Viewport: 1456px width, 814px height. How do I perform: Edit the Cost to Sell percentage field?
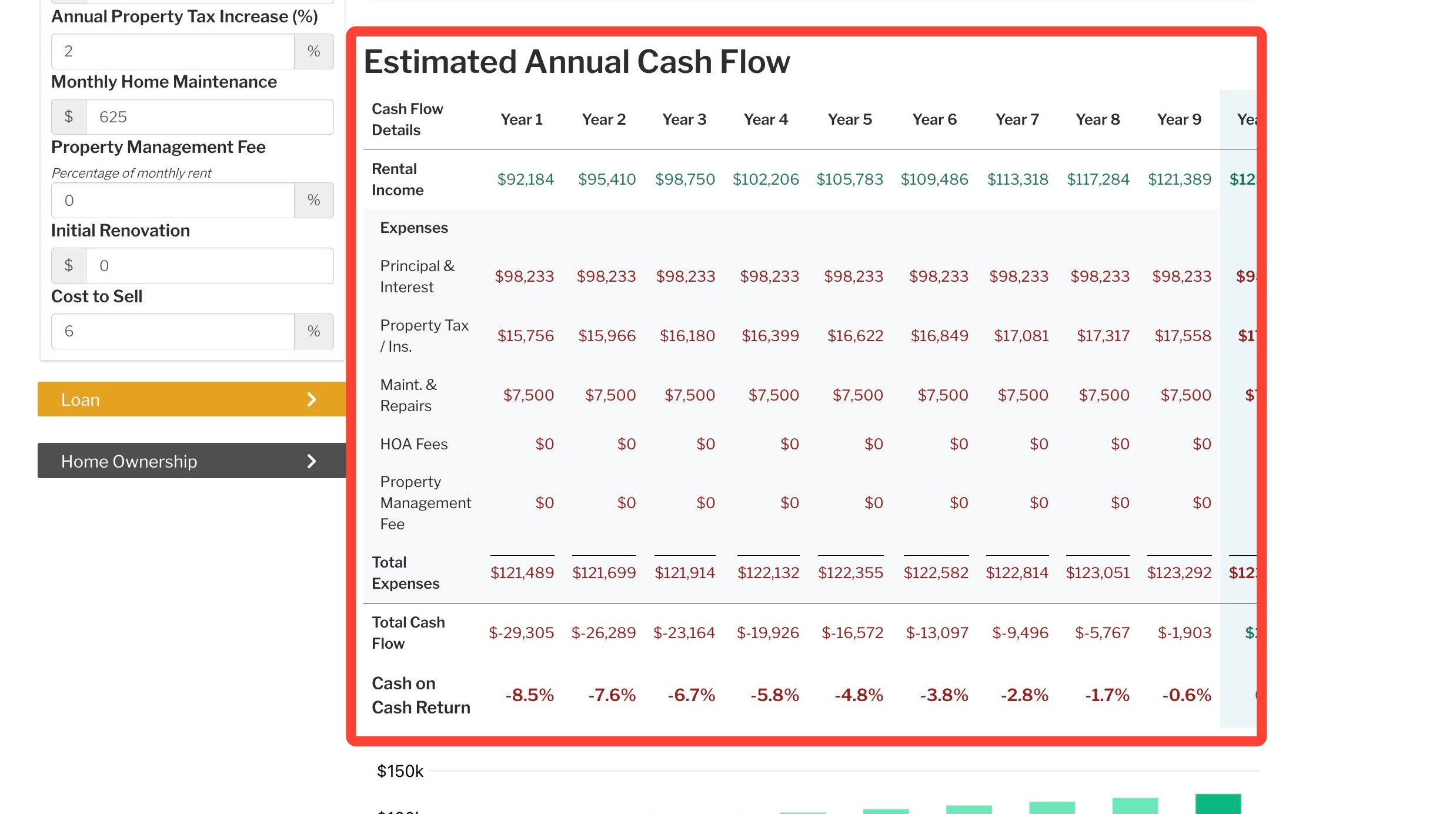pyautogui.click(x=173, y=331)
